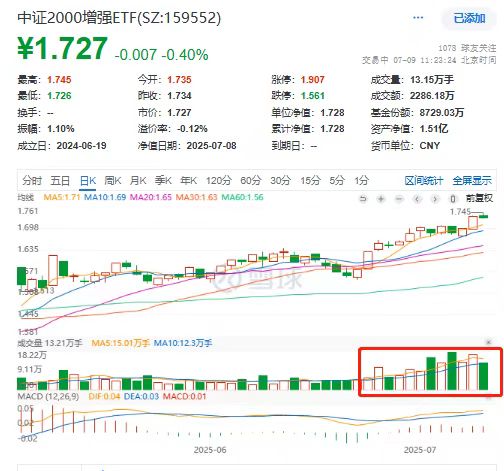Zoom in the K-line chart with plus icon
Viewport: 504px width, 471px height.
point(381,199)
